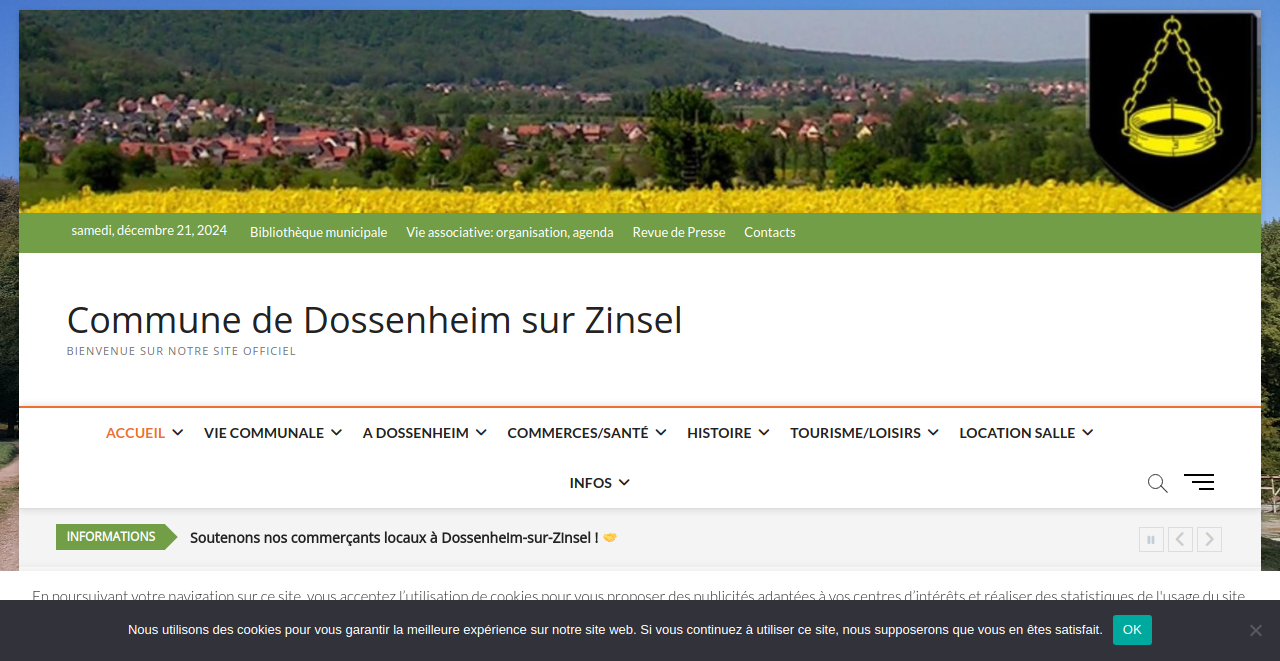Go to the ACCUEIL menu item
This screenshot has width=1280, height=661.
click(135, 433)
